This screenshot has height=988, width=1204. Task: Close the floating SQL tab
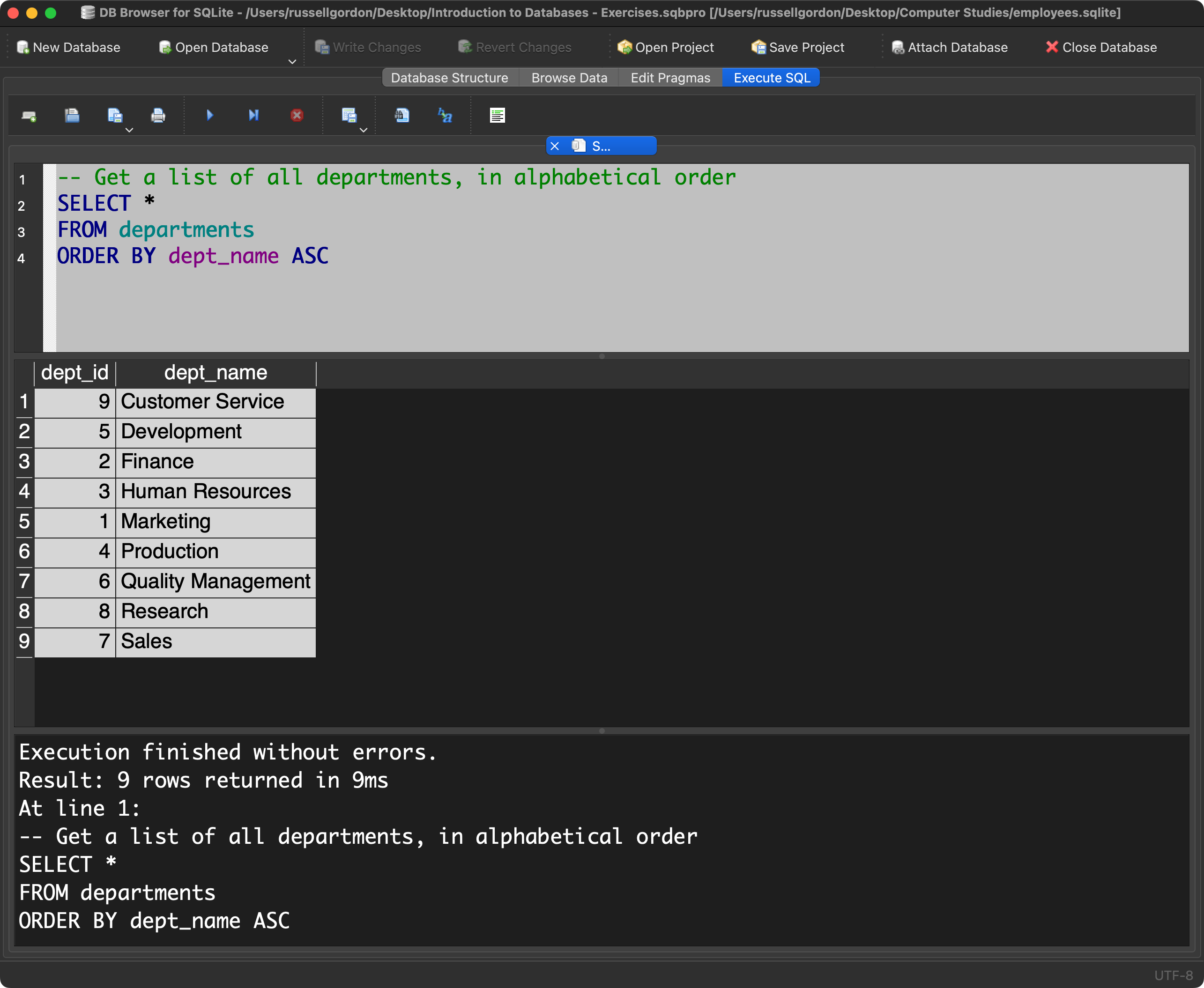555,146
